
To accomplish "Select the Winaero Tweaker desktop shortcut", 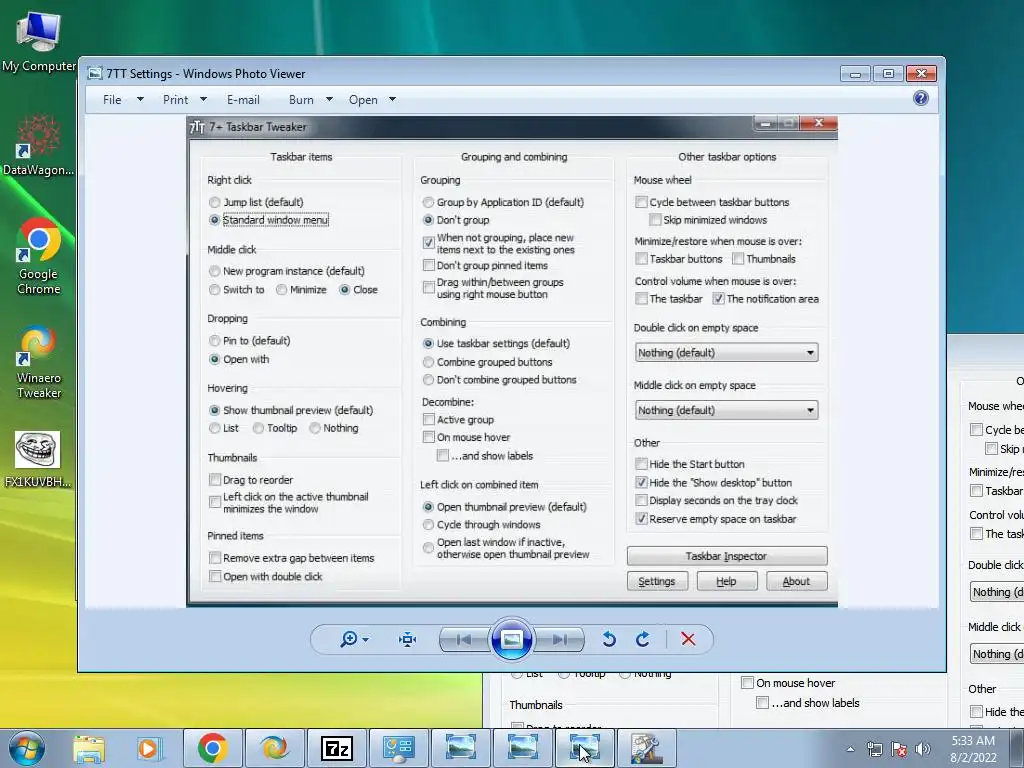I will 38,361.
